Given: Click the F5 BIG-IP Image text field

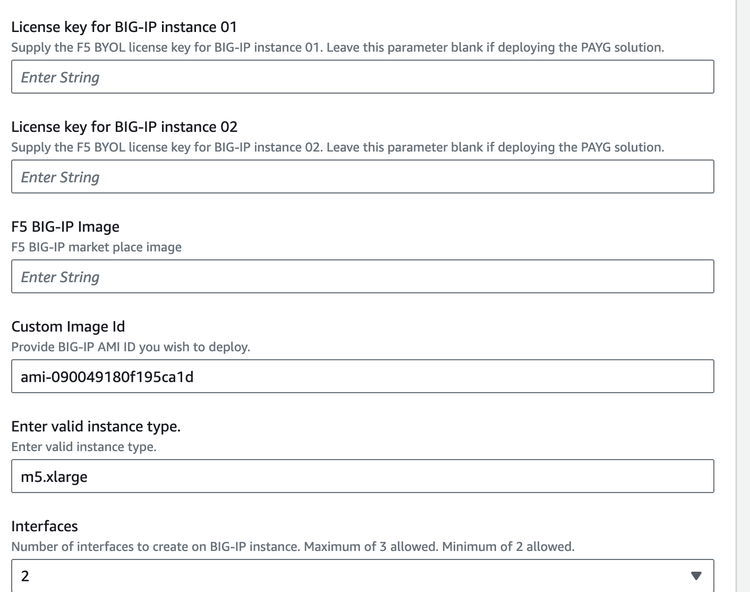Looking at the screenshot, I should click(x=362, y=277).
